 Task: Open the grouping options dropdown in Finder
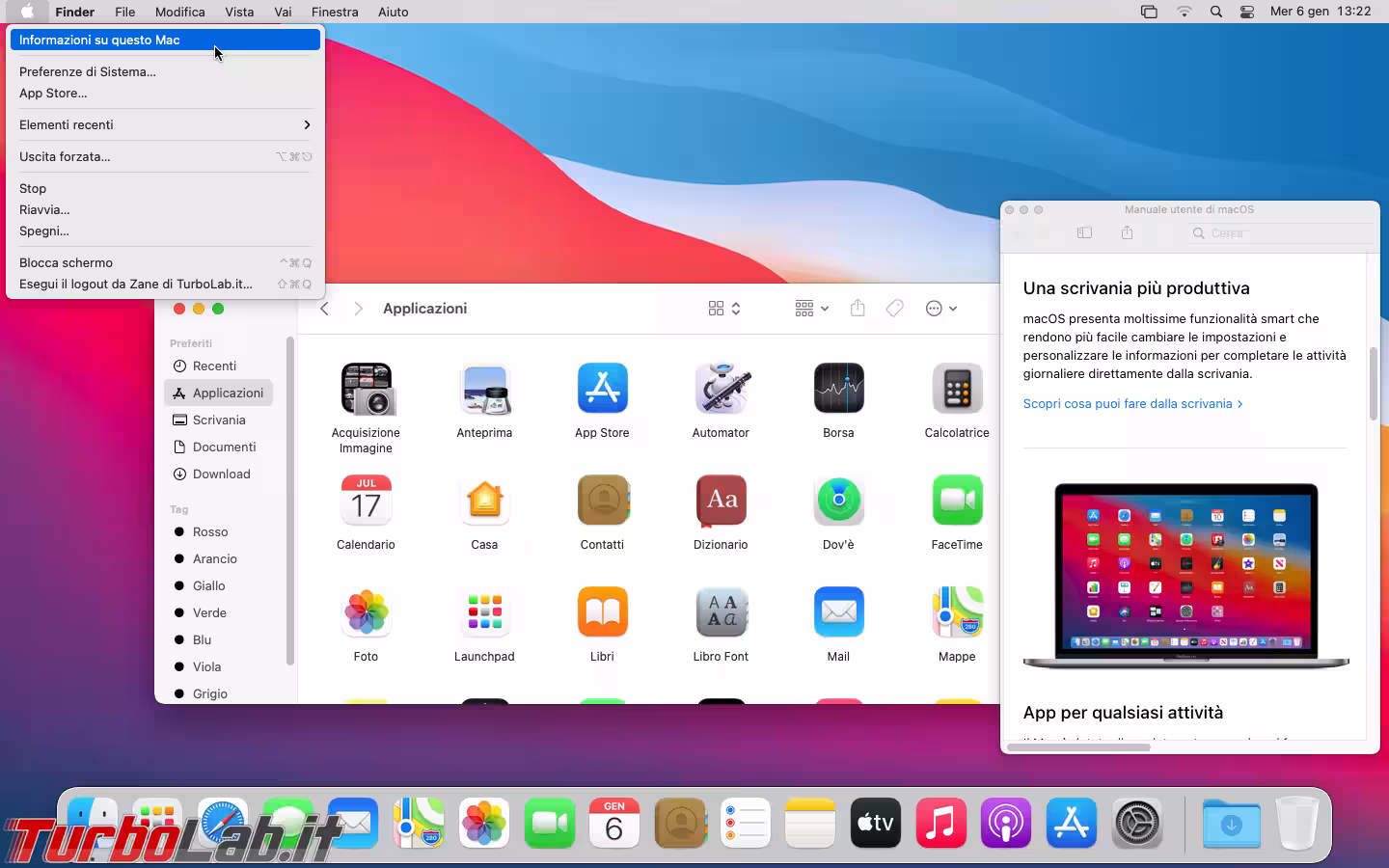811,309
